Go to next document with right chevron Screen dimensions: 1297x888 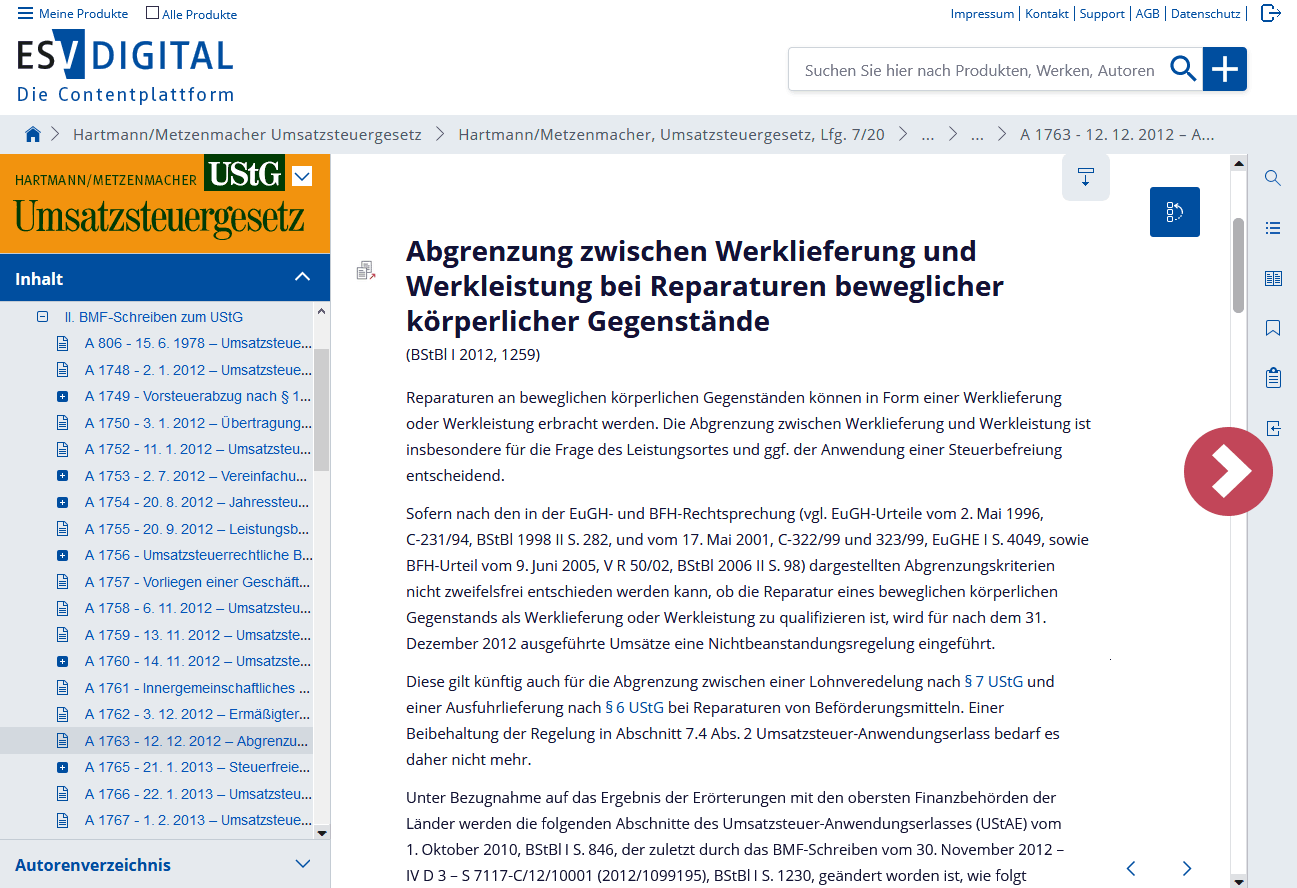pos(1187,868)
